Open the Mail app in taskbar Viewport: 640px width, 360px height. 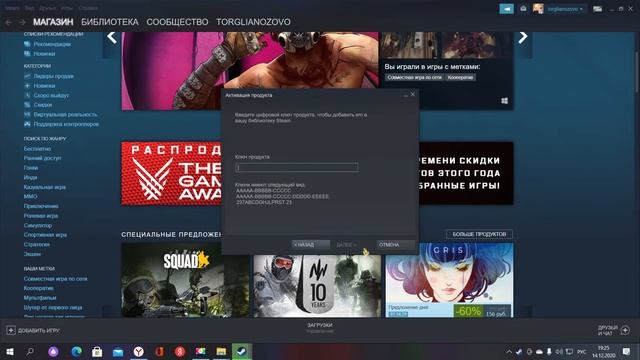[118, 351]
